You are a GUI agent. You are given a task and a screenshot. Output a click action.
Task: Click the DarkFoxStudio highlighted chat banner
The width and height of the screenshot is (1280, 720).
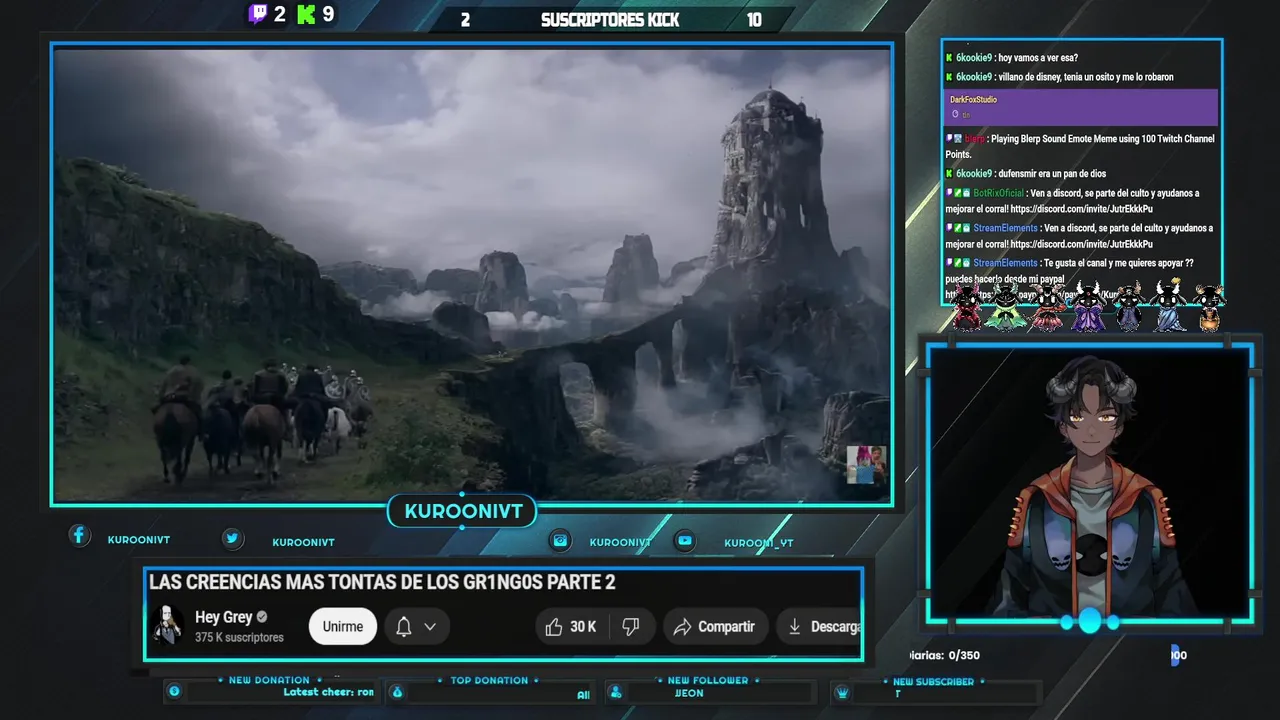1082,107
